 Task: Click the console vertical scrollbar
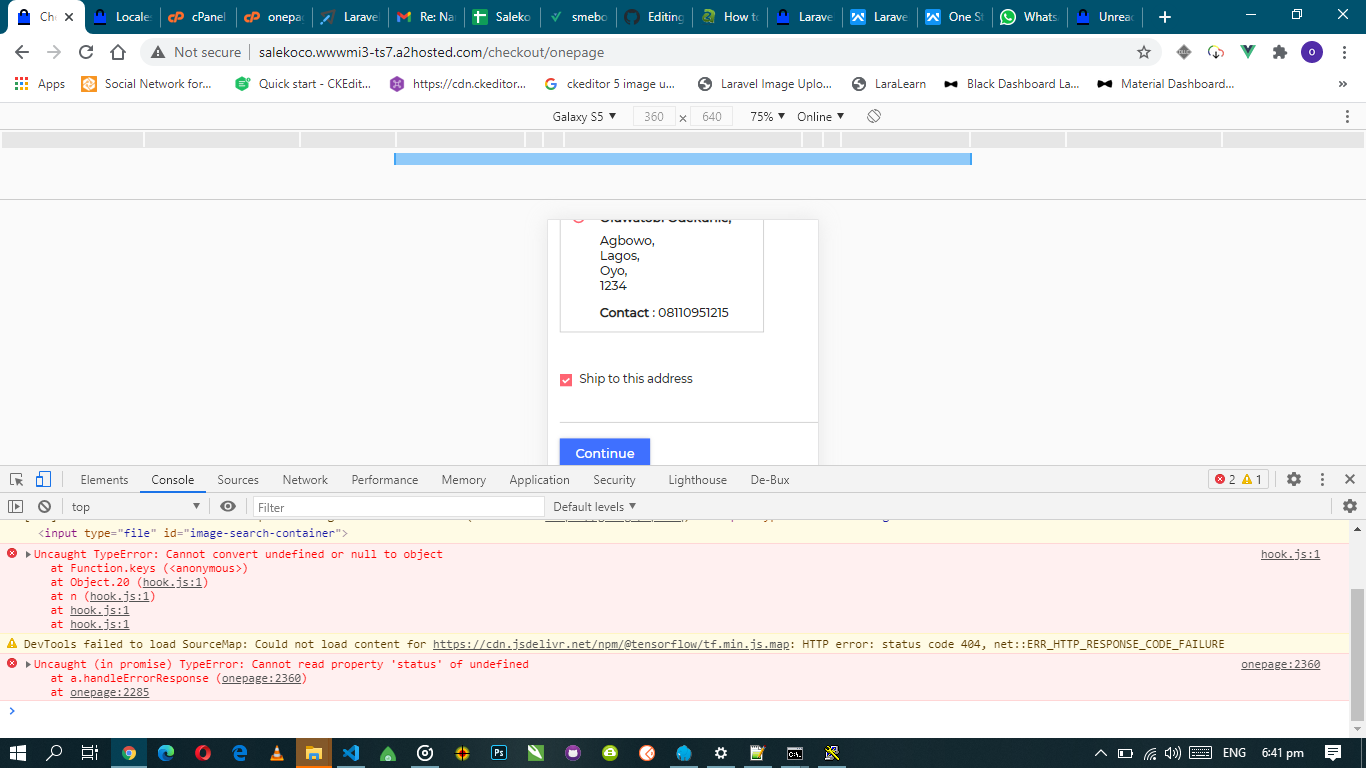coord(1357,654)
